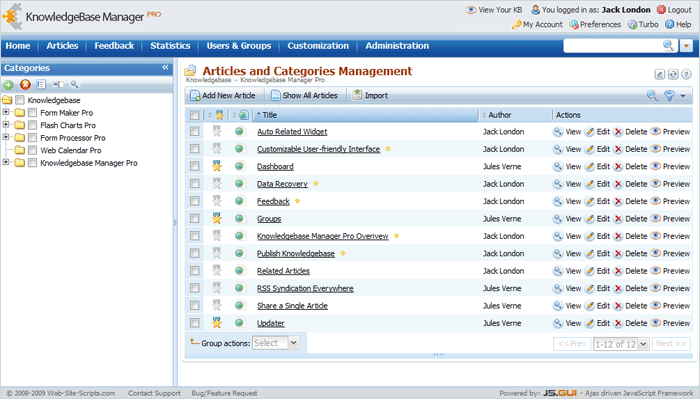Click the KnowledgeBase Manager logo

[x=81, y=17]
